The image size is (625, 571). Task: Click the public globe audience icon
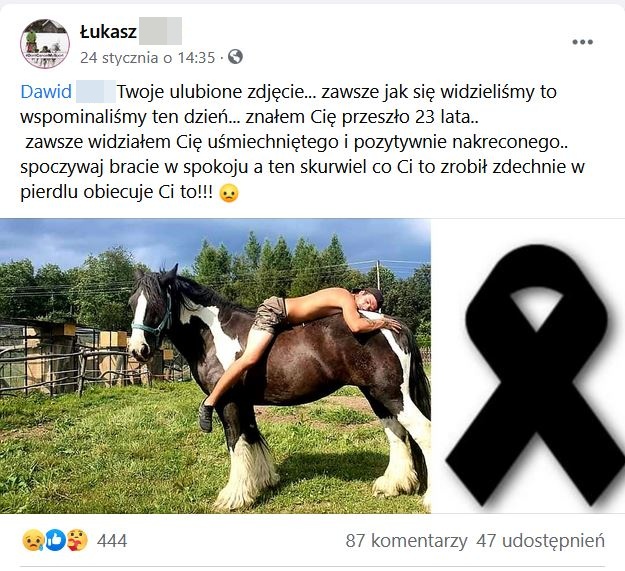(x=235, y=57)
